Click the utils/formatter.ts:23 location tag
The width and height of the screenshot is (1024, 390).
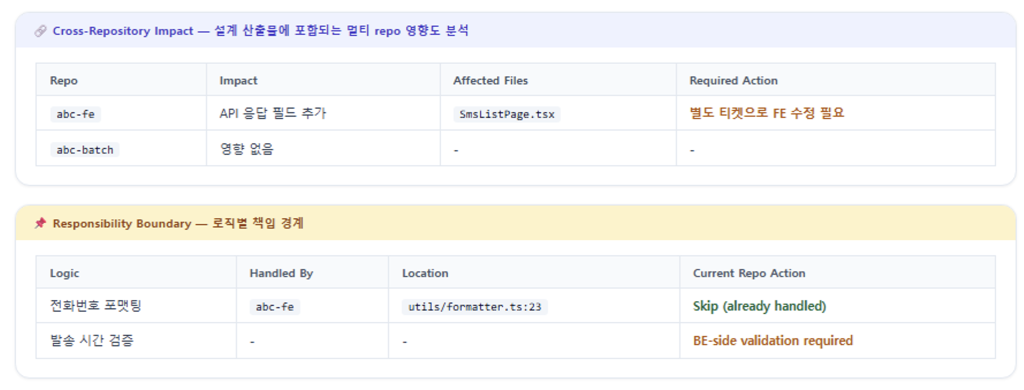475,307
